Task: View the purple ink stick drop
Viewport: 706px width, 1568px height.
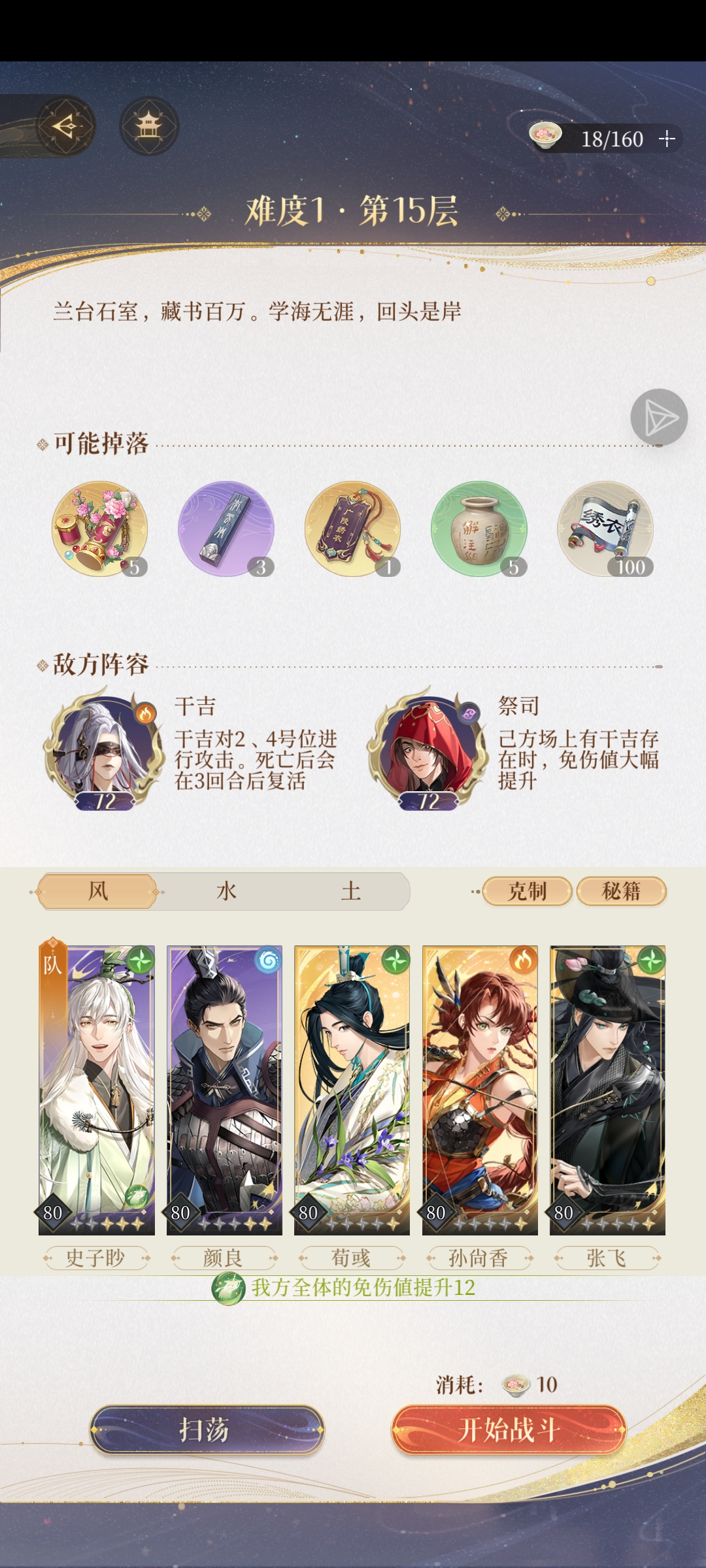Action: click(x=226, y=529)
